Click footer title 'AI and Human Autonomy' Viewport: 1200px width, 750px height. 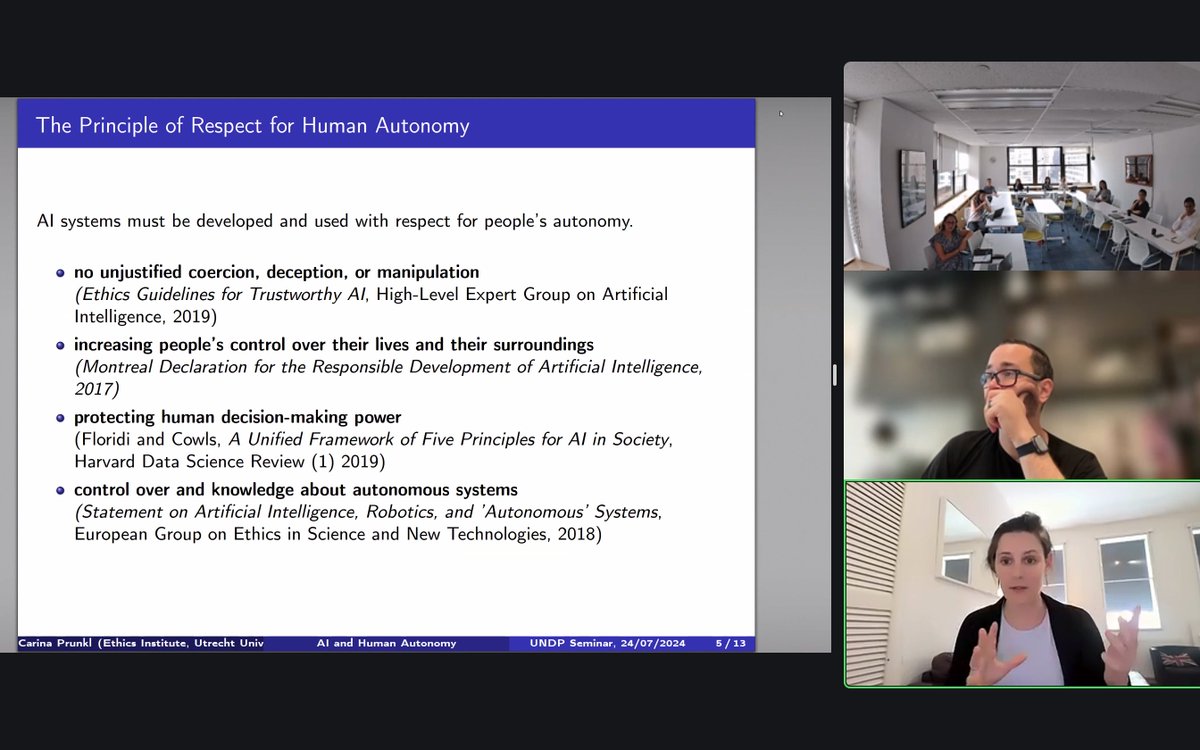386,643
